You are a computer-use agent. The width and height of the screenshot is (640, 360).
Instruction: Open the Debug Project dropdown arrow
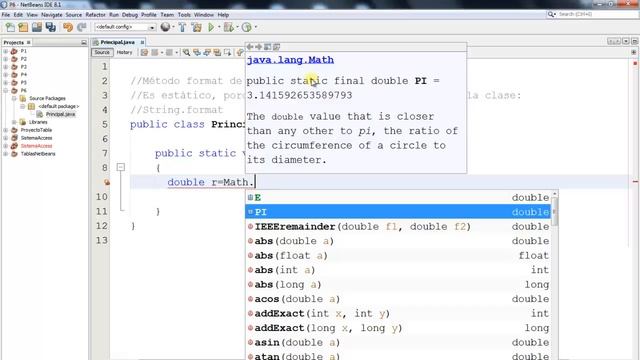tap(237, 27)
